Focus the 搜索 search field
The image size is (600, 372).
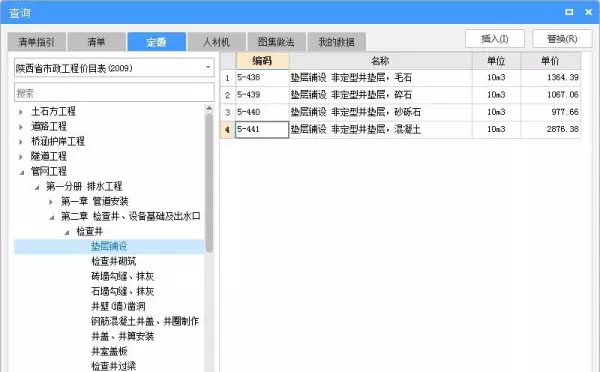[114, 93]
